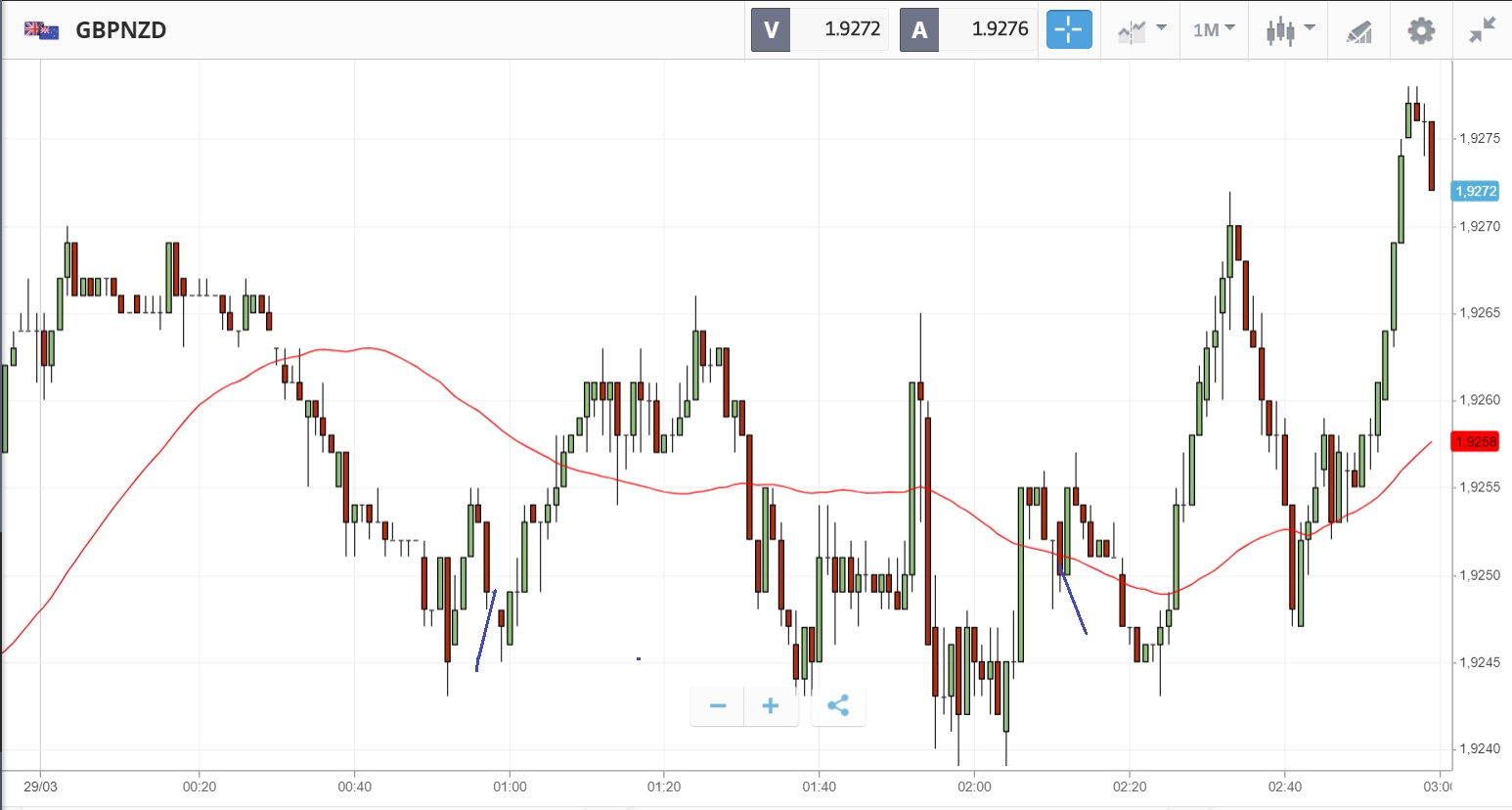Share the chart using the share icon

(x=838, y=706)
